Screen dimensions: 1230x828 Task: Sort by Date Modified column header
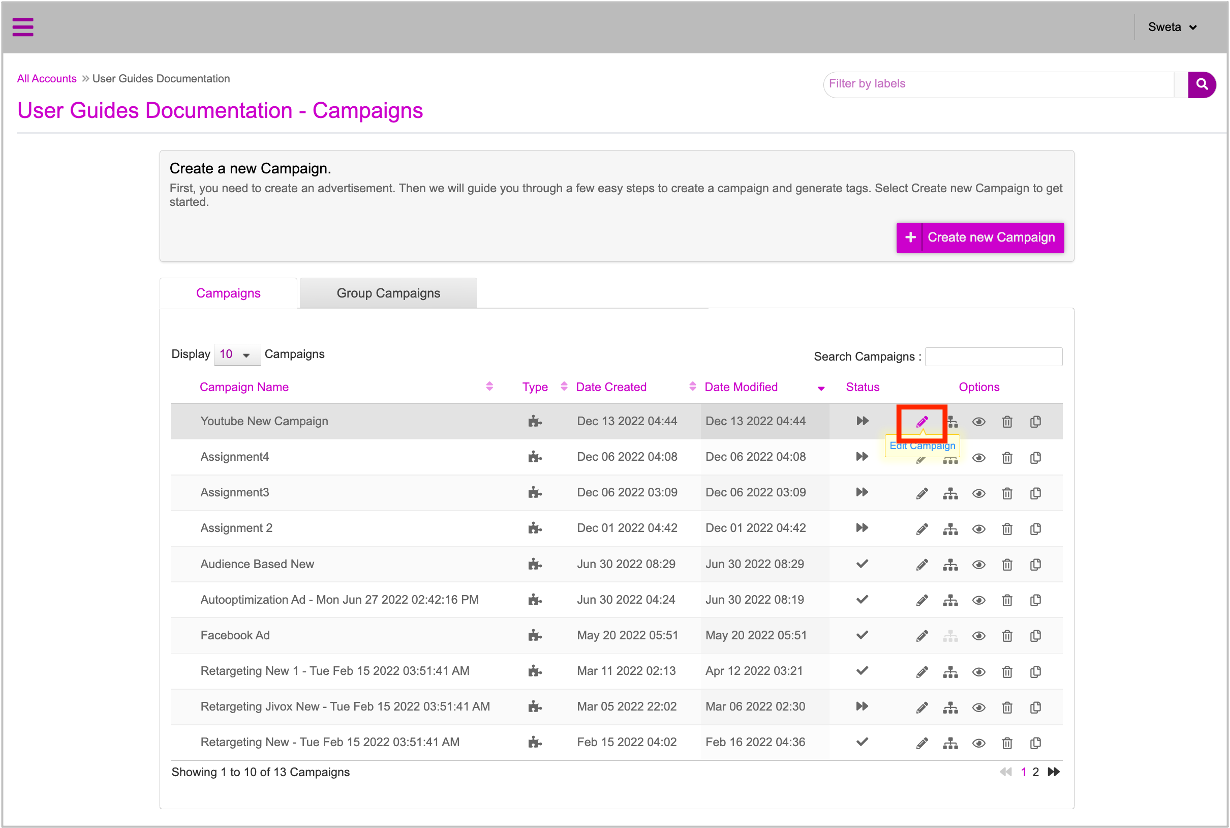(x=741, y=387)
